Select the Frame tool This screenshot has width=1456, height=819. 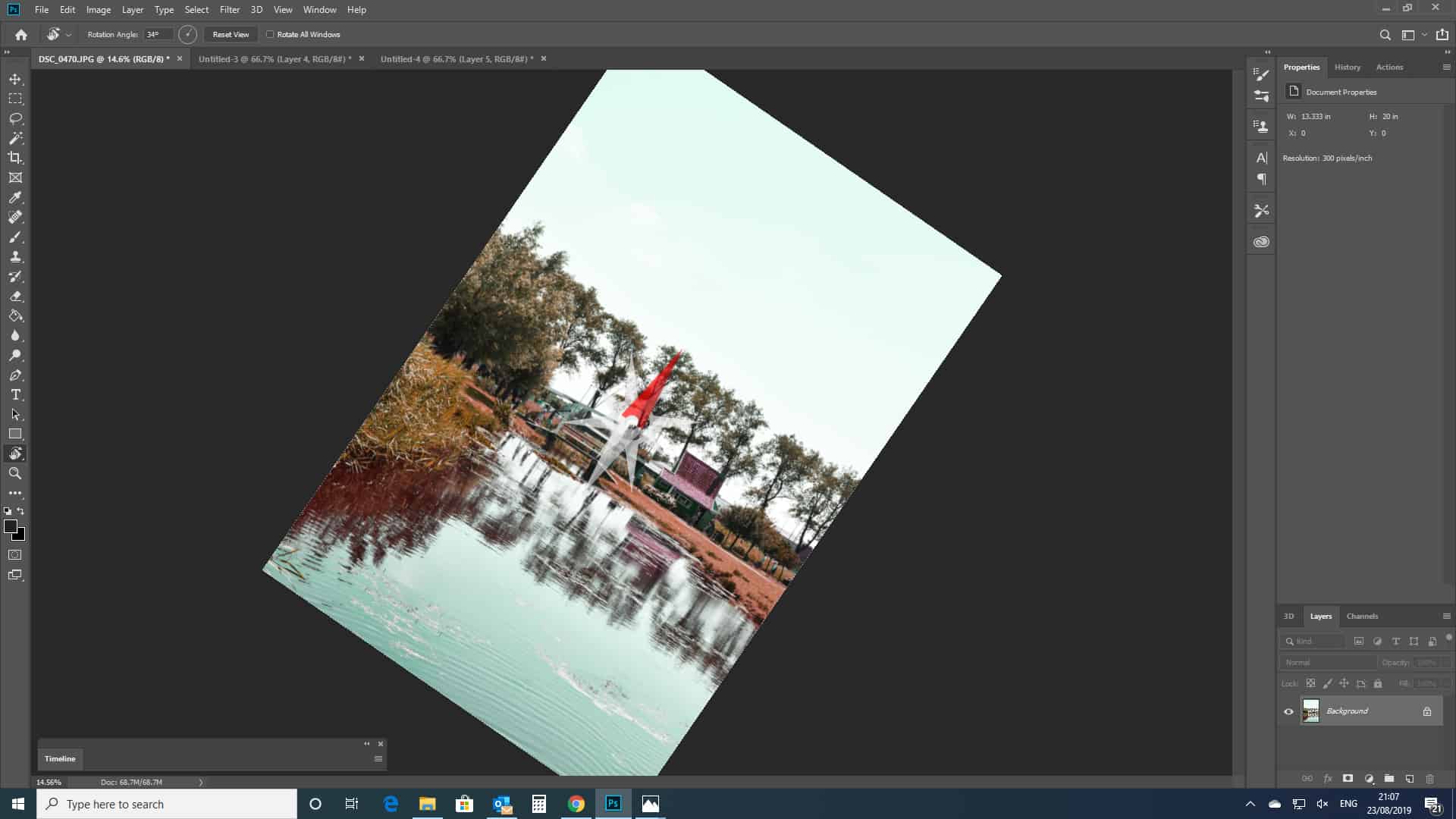[x=15, y=177]
